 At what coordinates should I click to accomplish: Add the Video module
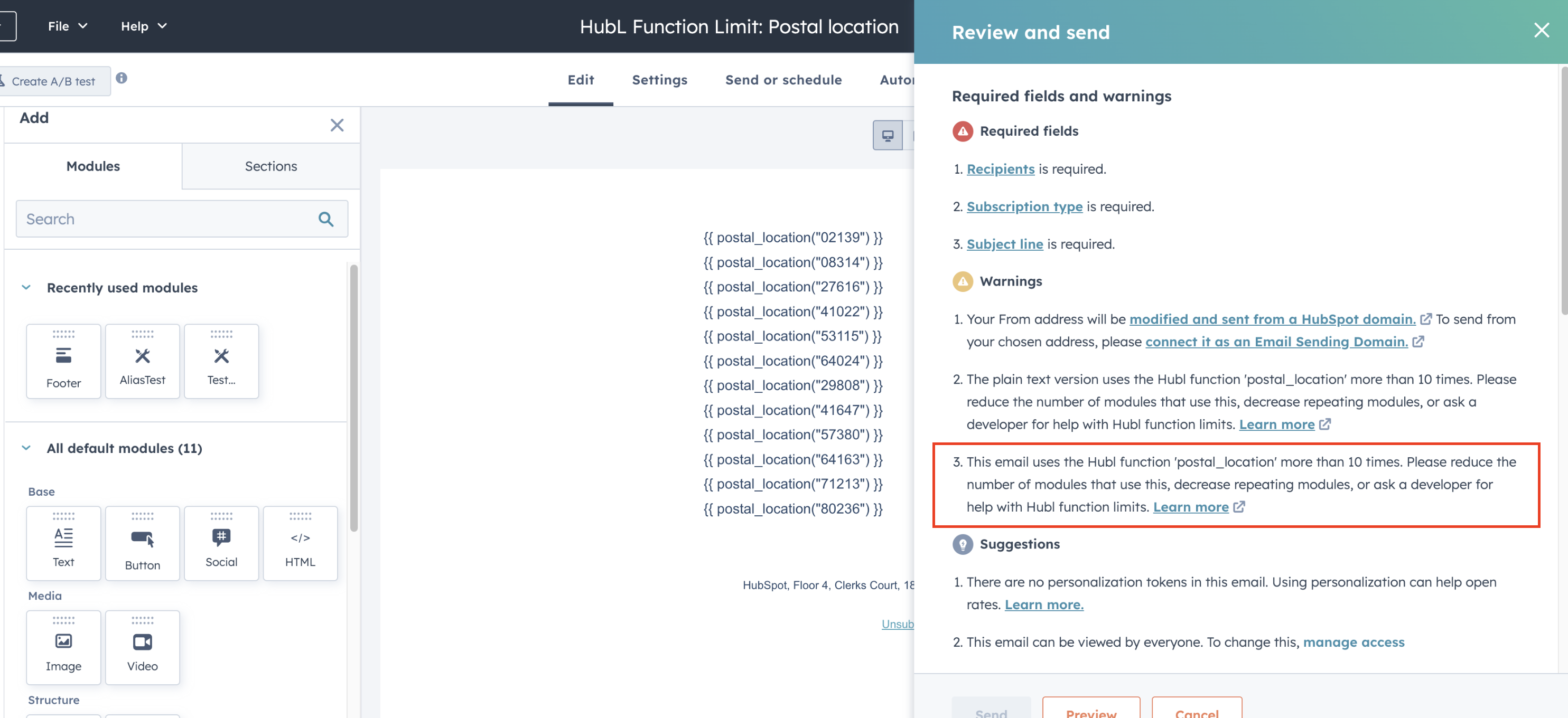pos(143,647)
